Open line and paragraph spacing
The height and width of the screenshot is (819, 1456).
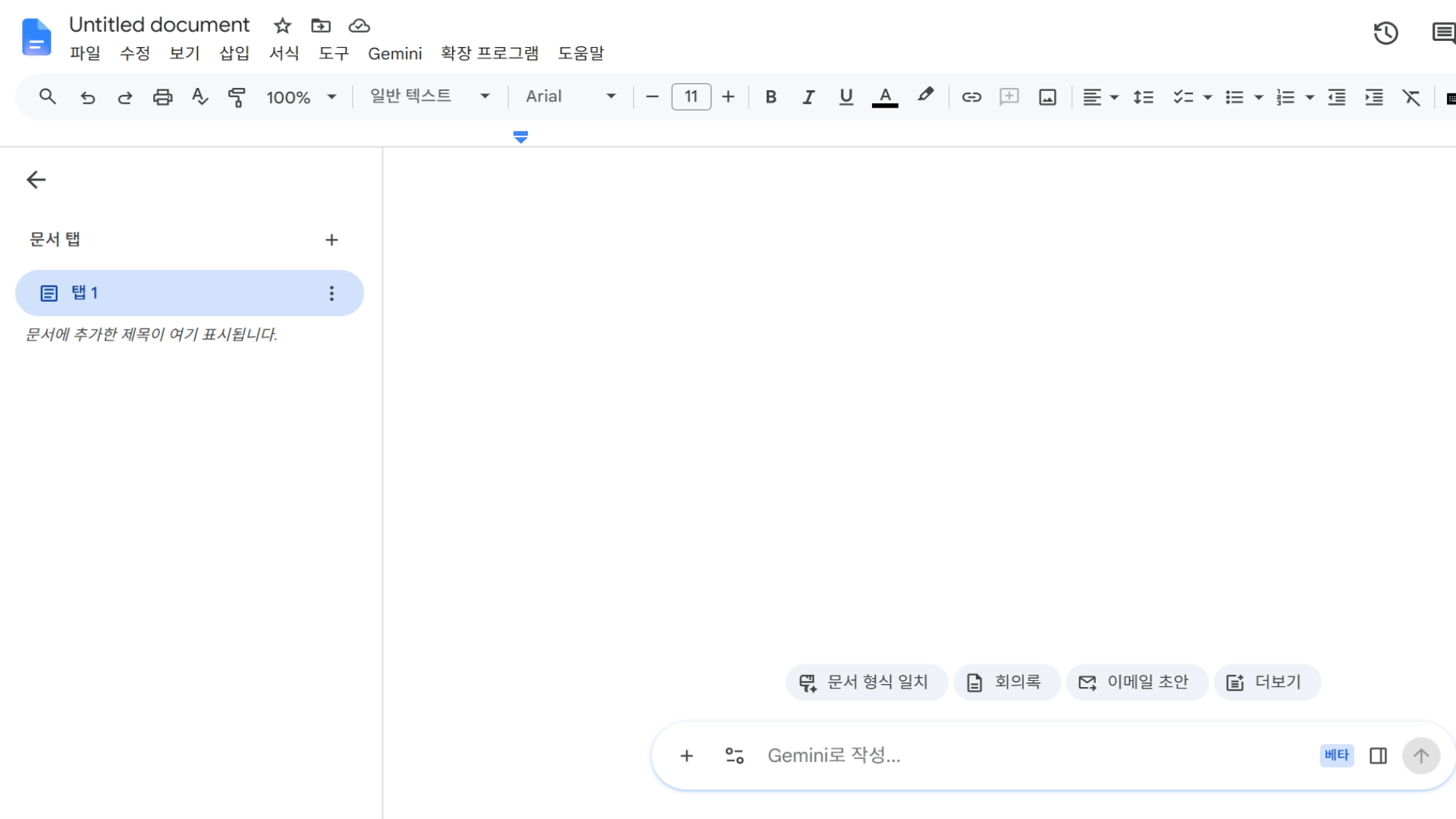(x=1144, y=97)
